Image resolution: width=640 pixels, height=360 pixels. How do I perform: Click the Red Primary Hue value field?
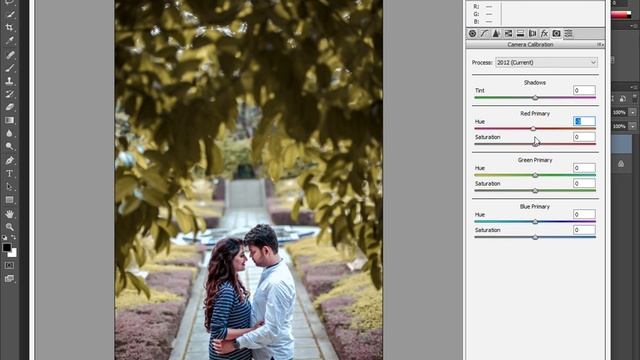point(584,121)
